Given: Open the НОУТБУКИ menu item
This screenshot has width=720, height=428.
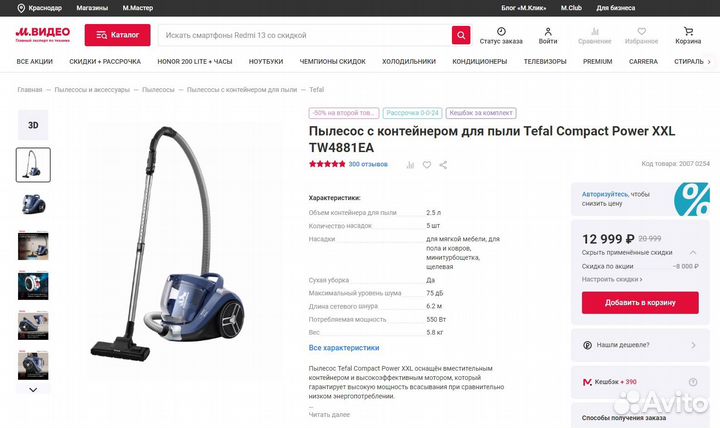Looking at the screenshot, I should [x=266, y=62].
